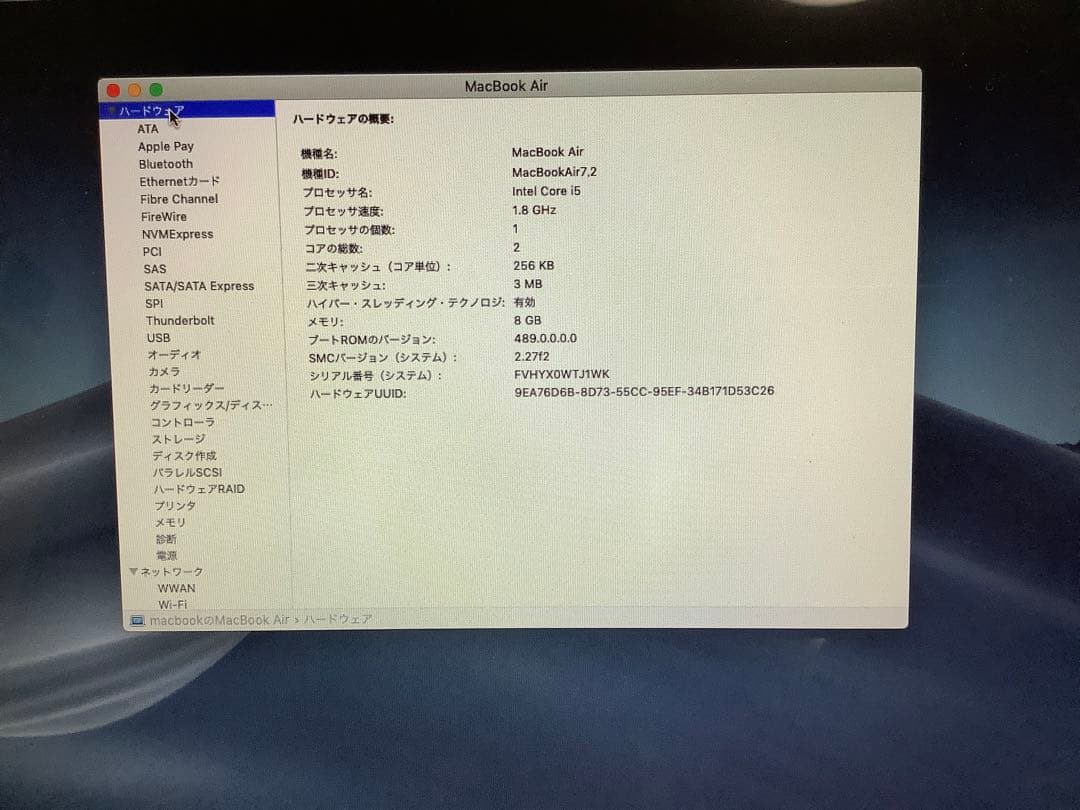Screen dimensions: 1080x810
Task: Open the NVMExpress section
Action: [x=178, y=233]
